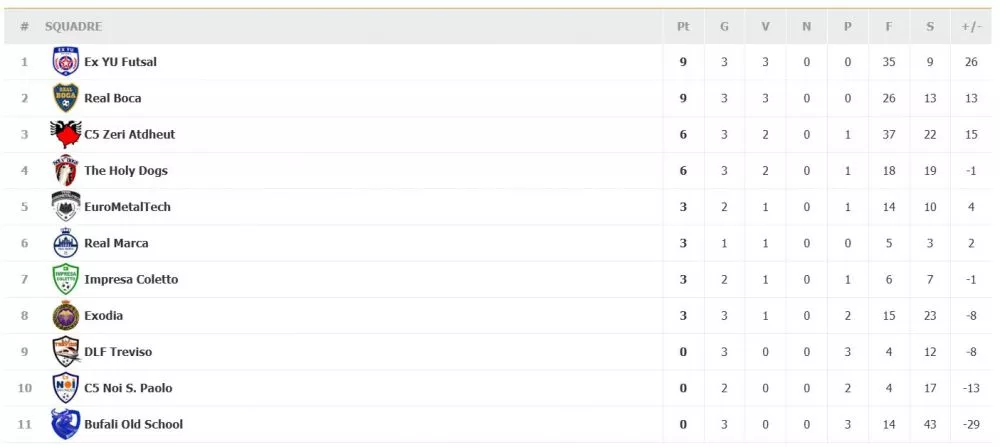Click Ex YU Futsal's 35 goals scored
The image size is (1000, 447).
point(889,62)
